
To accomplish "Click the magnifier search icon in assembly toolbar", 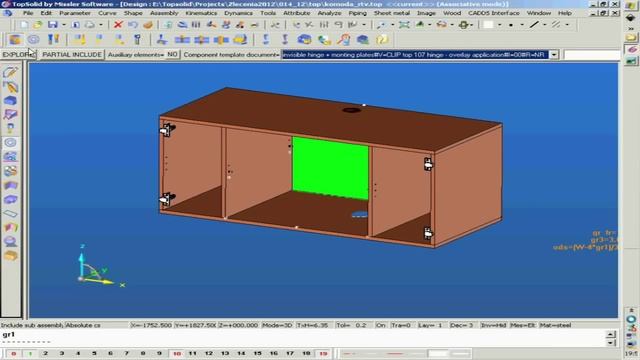I will [x=343, y=40].
